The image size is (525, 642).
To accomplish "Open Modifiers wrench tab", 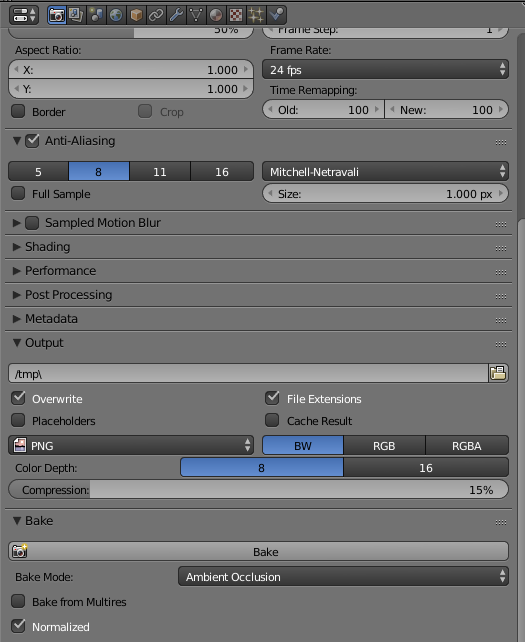I will (x=176, y=15).
